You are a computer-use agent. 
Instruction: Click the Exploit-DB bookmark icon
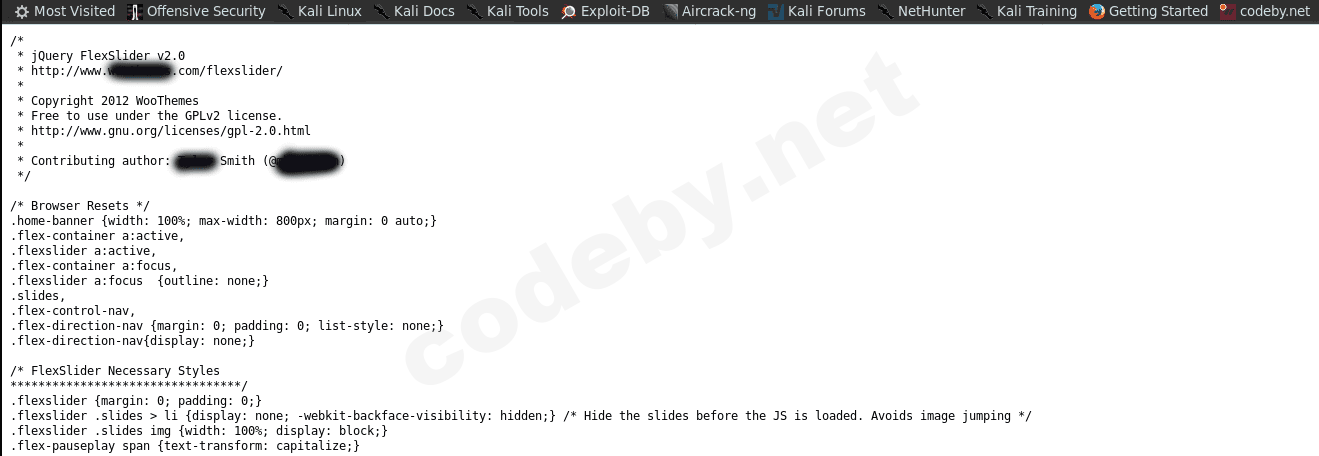coord(569,12)
